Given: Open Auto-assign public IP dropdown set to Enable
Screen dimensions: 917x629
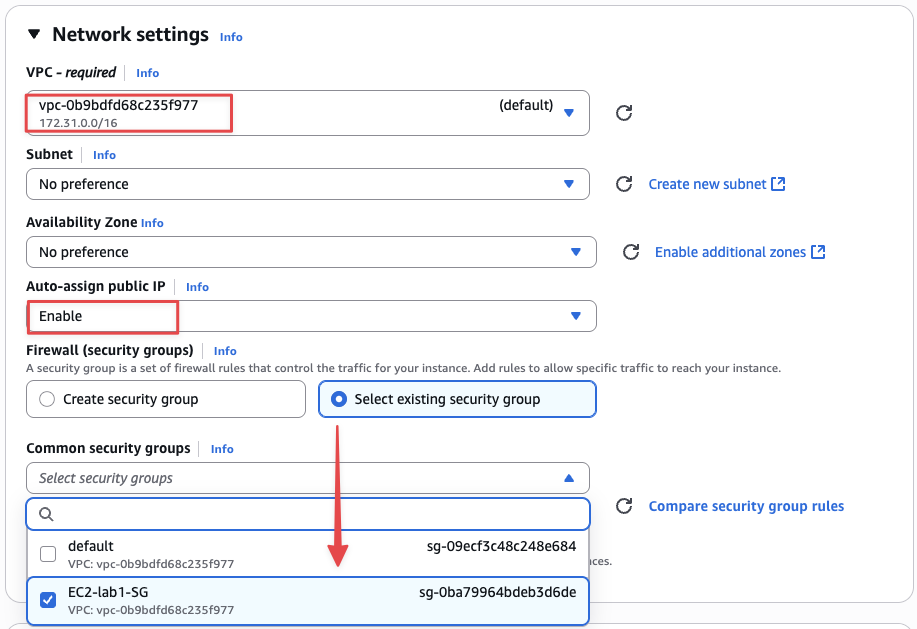Looking at the screenshot, I should [311, 316].
